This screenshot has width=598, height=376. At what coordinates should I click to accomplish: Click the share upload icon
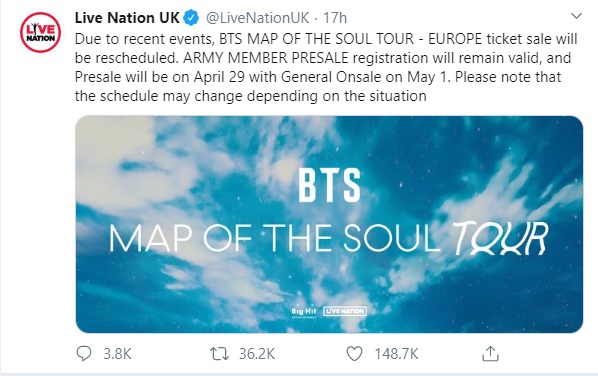pos(490,354)
